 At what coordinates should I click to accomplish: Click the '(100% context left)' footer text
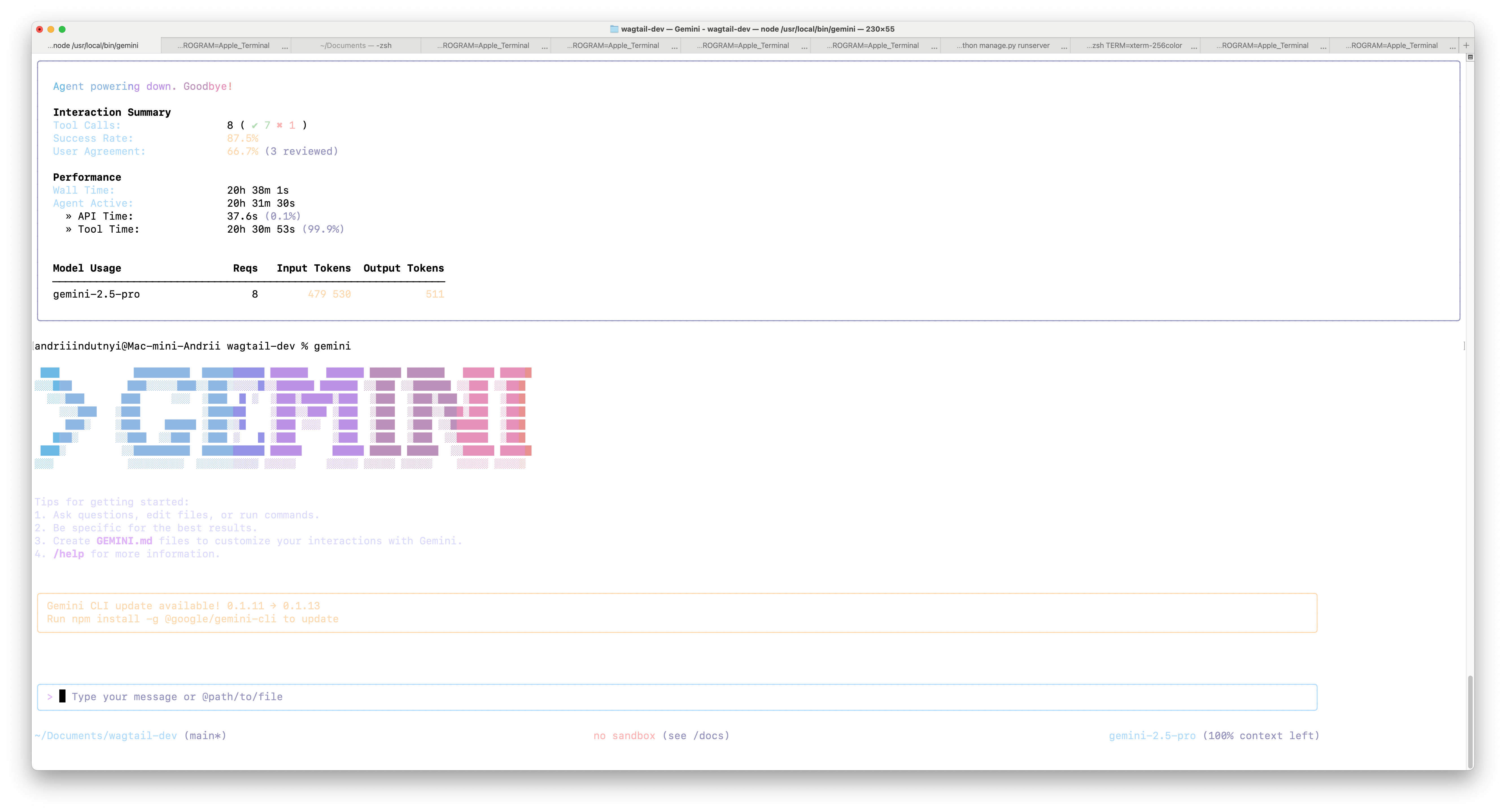1260,735
